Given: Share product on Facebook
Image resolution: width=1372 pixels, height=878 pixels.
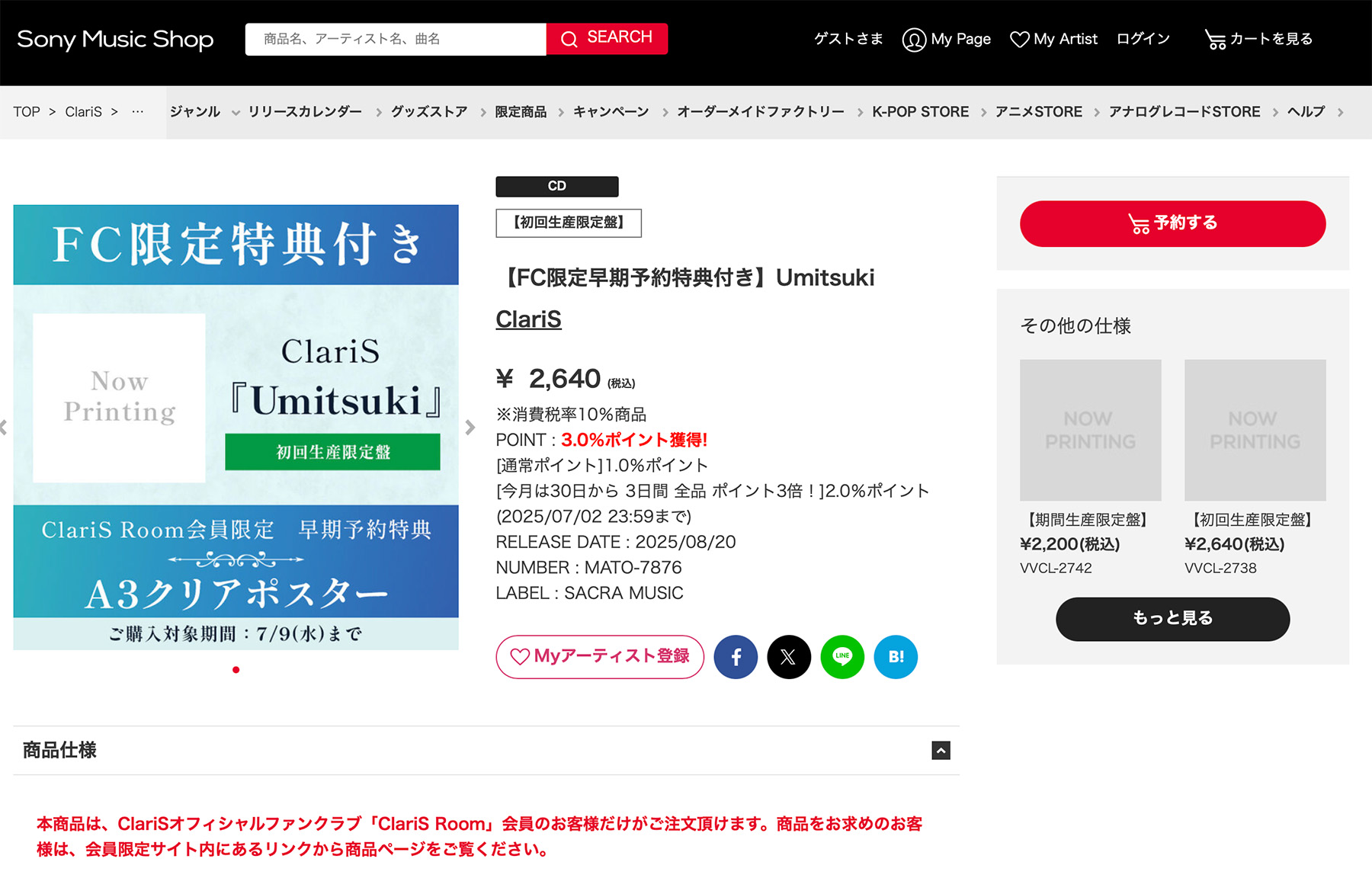Looking at the screenshot, I should point(736,657).
